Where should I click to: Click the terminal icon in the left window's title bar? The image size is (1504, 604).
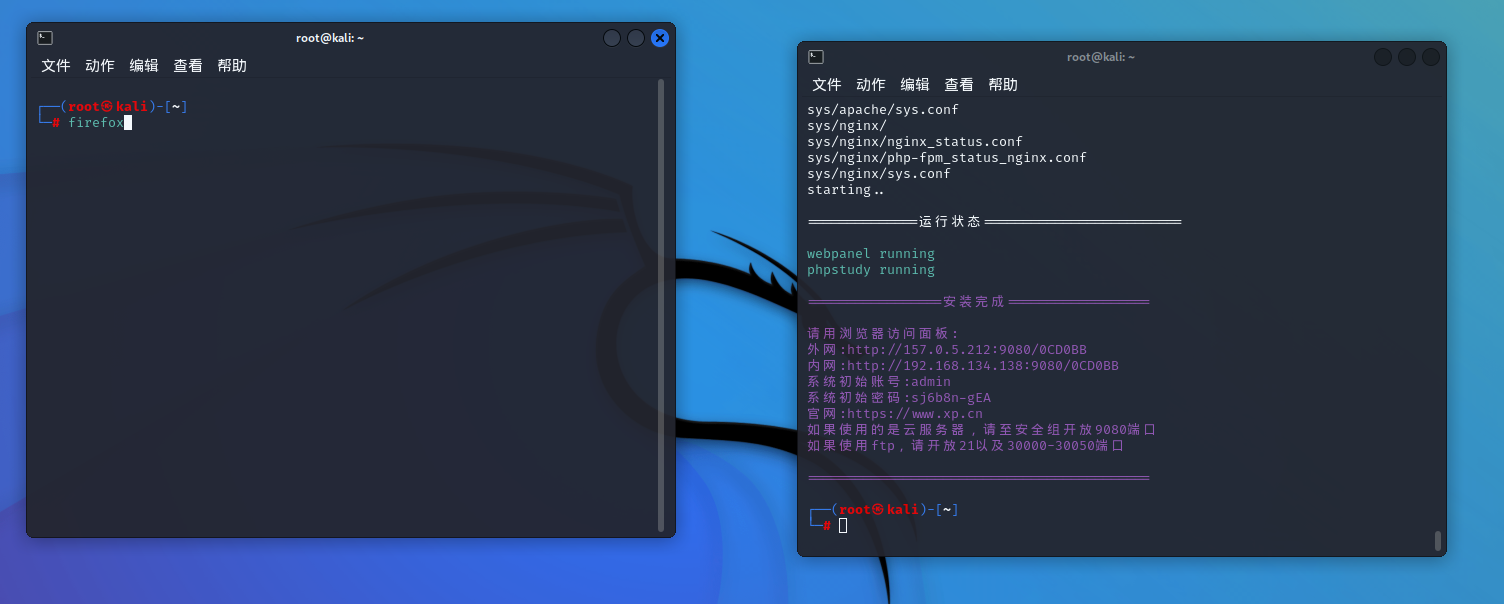click(x=45, y=38)
